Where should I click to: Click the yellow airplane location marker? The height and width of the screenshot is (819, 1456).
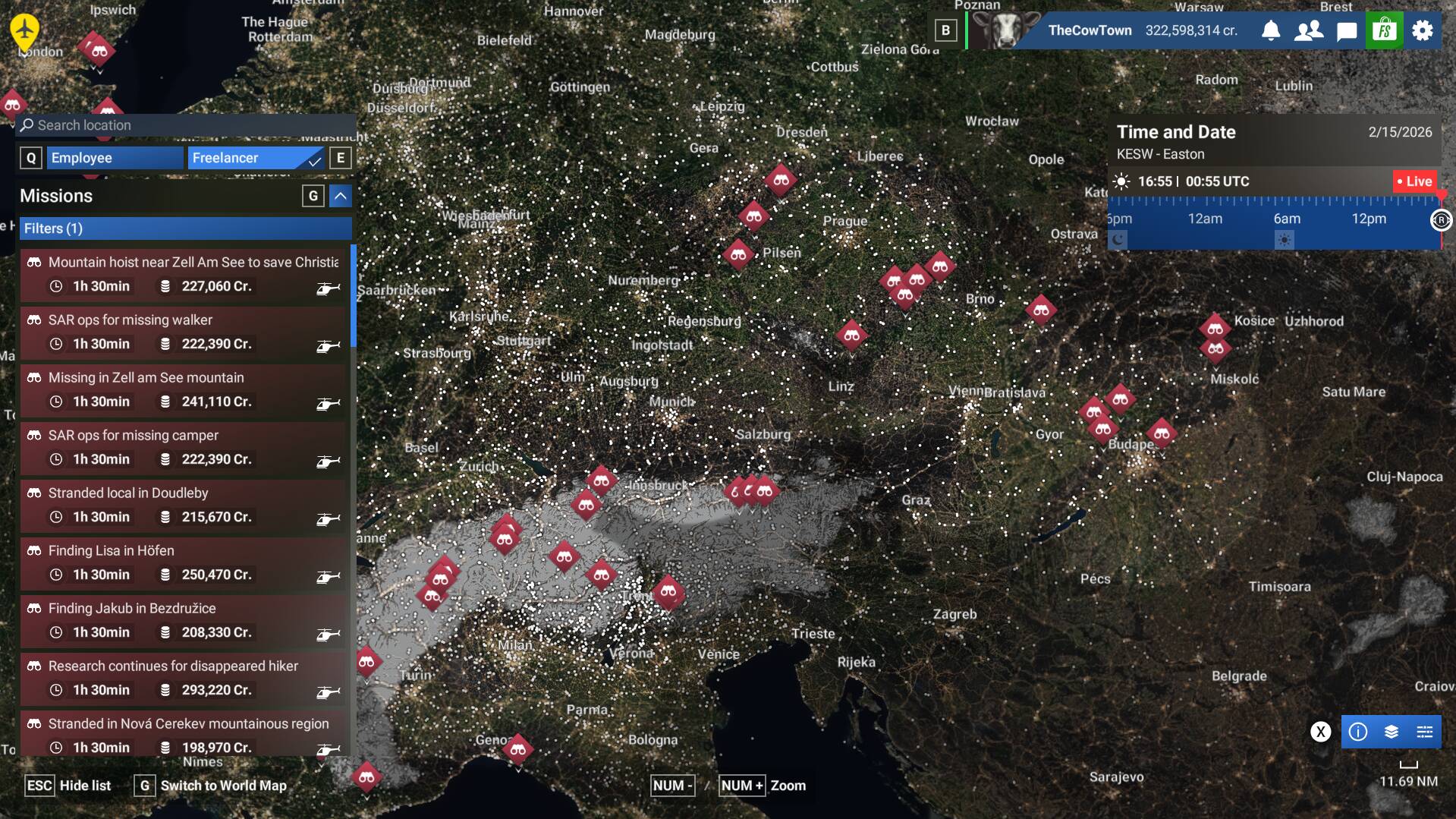click(x=25, y=31)
